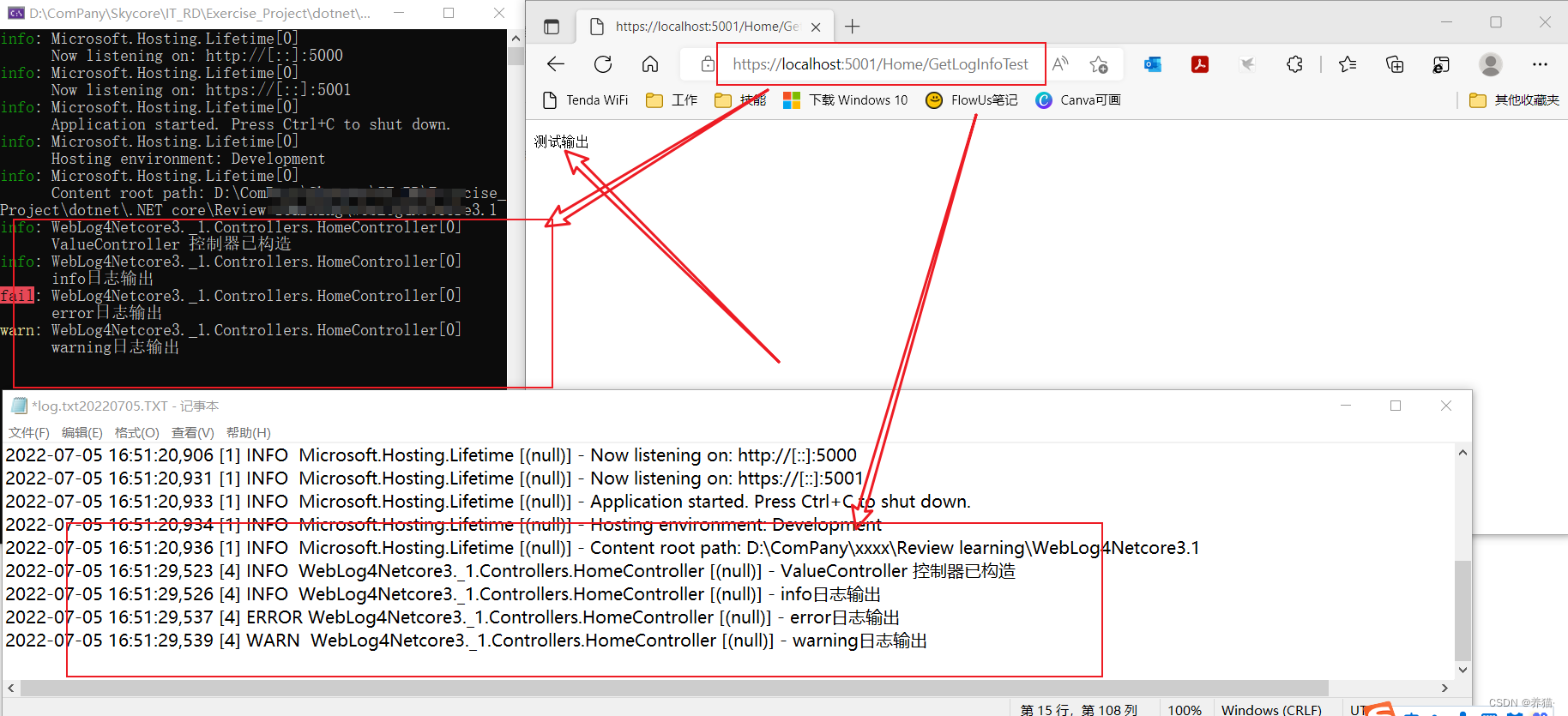
Task: Click Notepad horizontal scrollbar right arrow
Action: (x=1445, y=688)
